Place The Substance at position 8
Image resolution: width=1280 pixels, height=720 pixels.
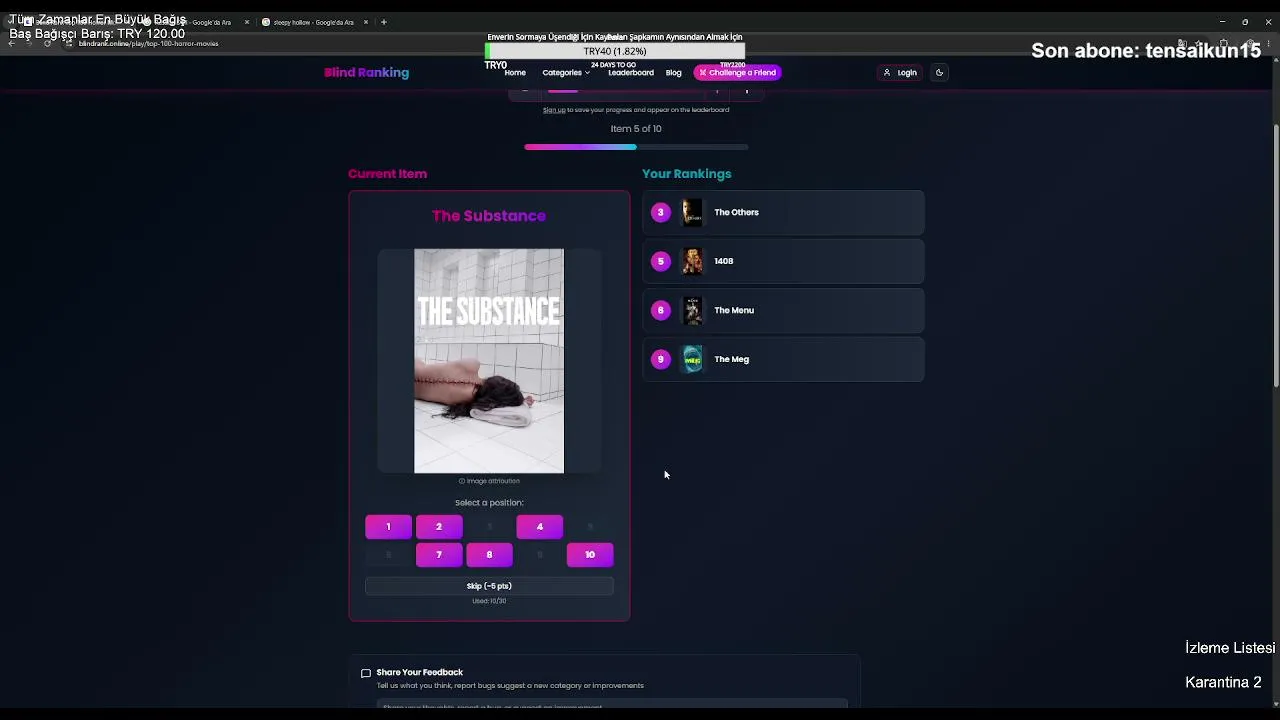[x=489, y=554]
